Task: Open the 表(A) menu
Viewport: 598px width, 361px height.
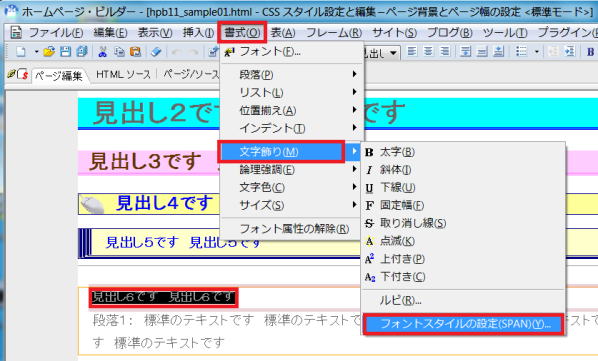Action: point(283,33)
